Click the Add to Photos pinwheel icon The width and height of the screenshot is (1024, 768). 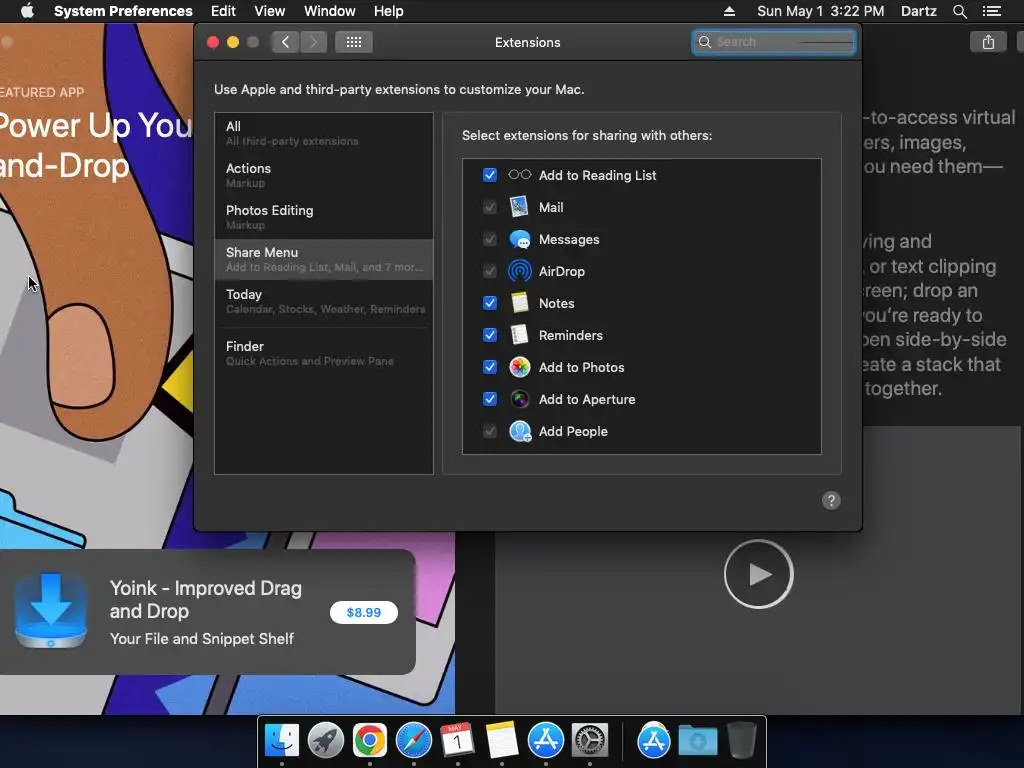pos(520,367)
